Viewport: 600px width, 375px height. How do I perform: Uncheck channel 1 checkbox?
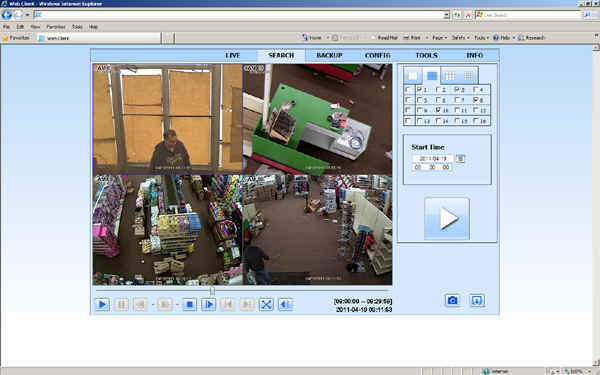[419, 89]
